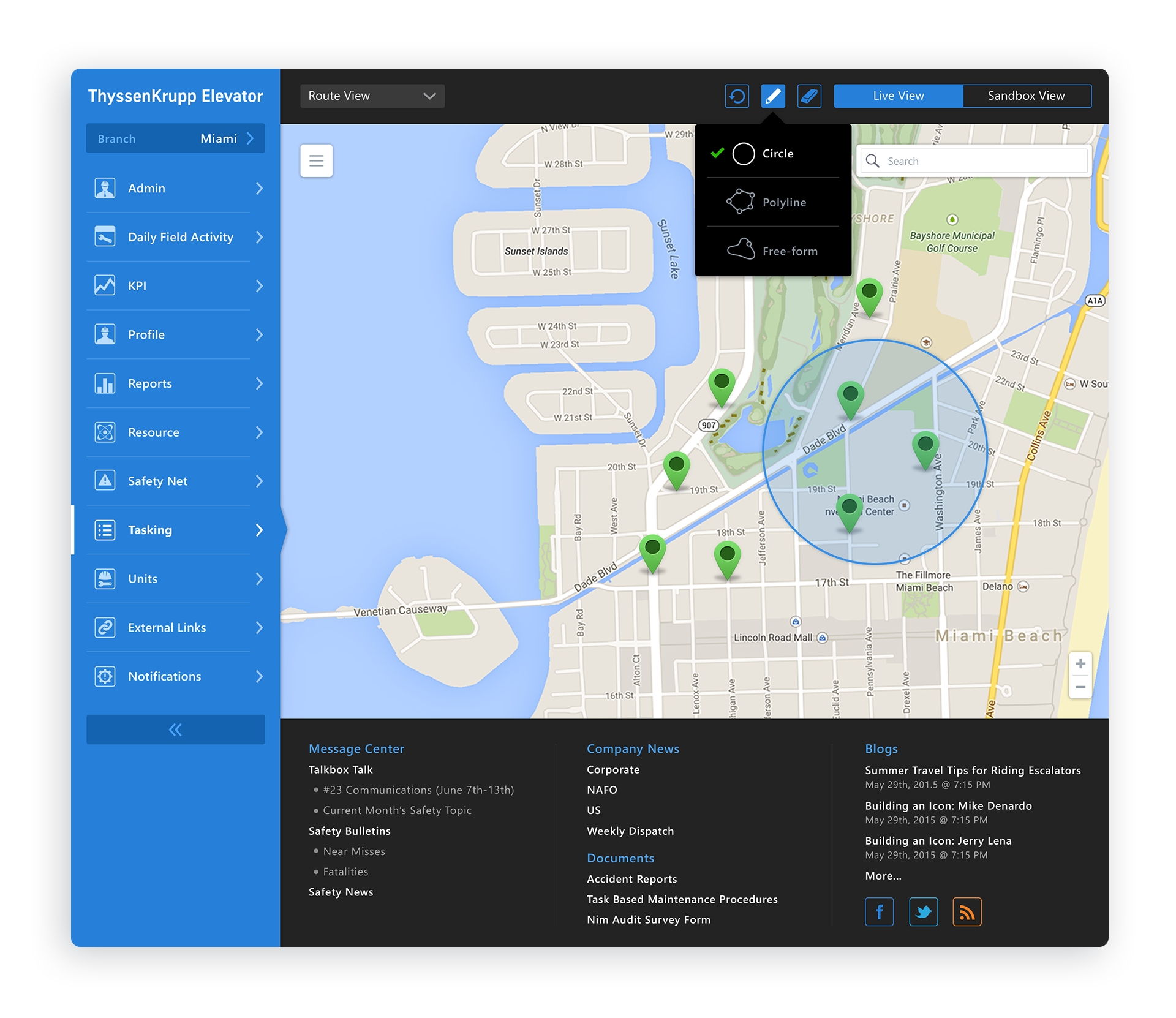Click the Profile person icon
Viewport: 1176px width, 1018px height.
point(105,334)
